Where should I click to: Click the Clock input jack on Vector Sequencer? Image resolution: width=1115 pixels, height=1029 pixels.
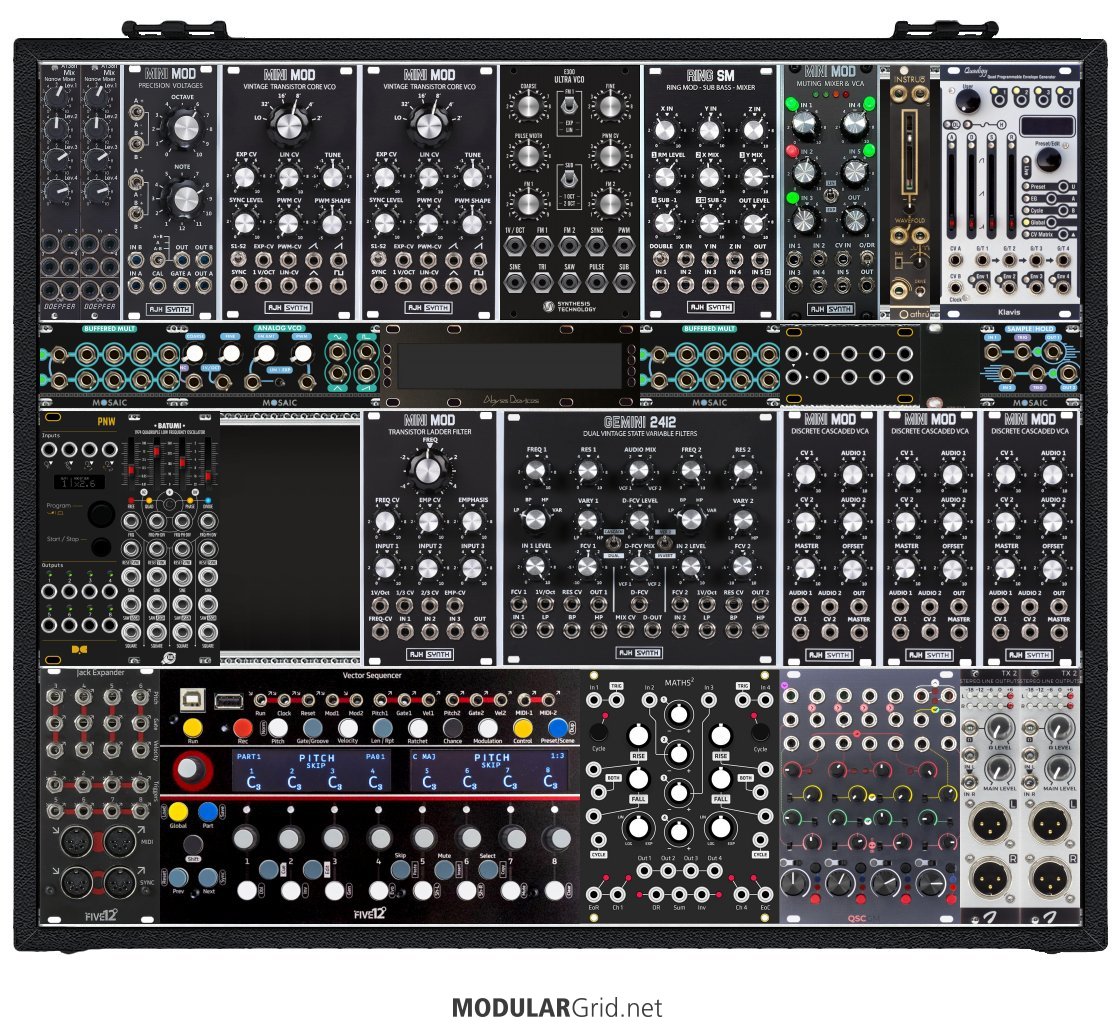[284, 700]
